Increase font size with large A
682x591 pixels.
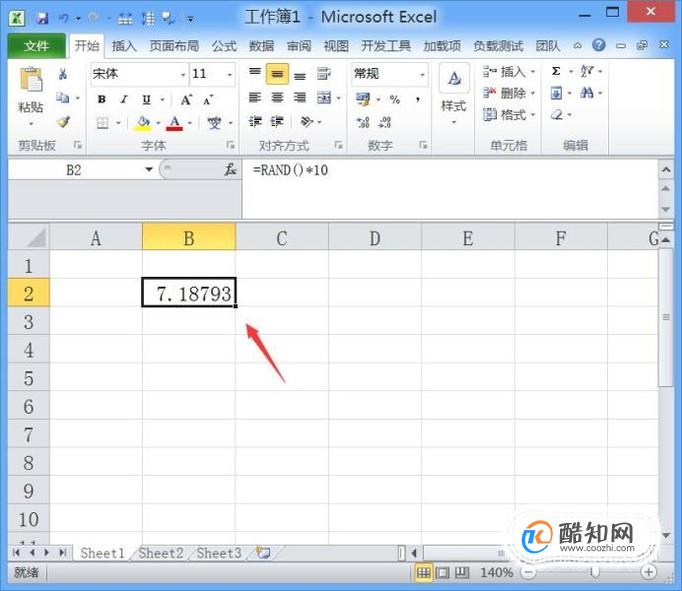pos(186,100)
